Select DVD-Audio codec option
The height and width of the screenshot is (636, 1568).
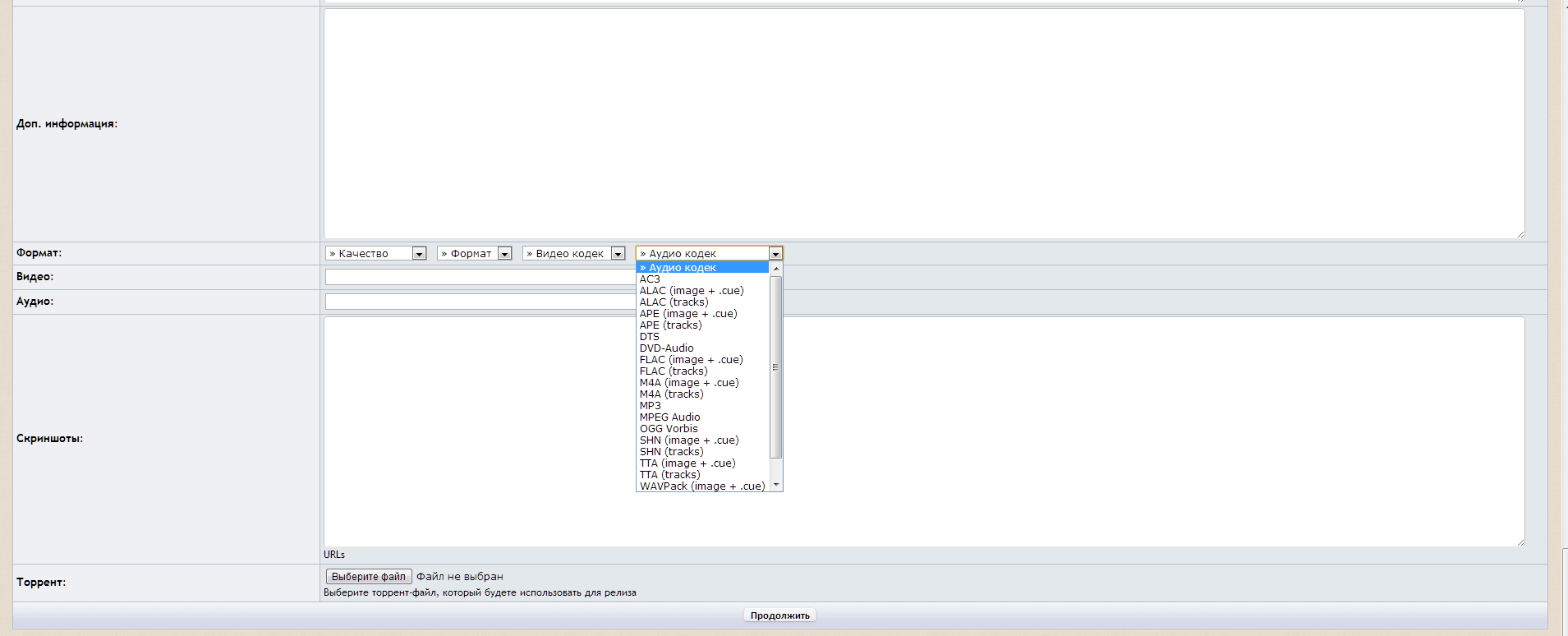pos(703,348)
